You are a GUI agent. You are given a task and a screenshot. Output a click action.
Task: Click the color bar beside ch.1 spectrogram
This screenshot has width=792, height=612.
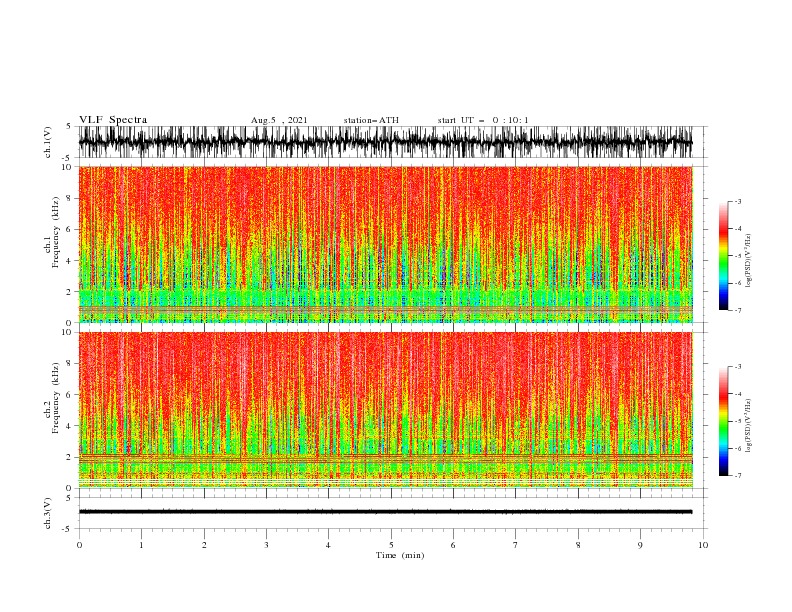pyautogui.click(x=723, y=256)
